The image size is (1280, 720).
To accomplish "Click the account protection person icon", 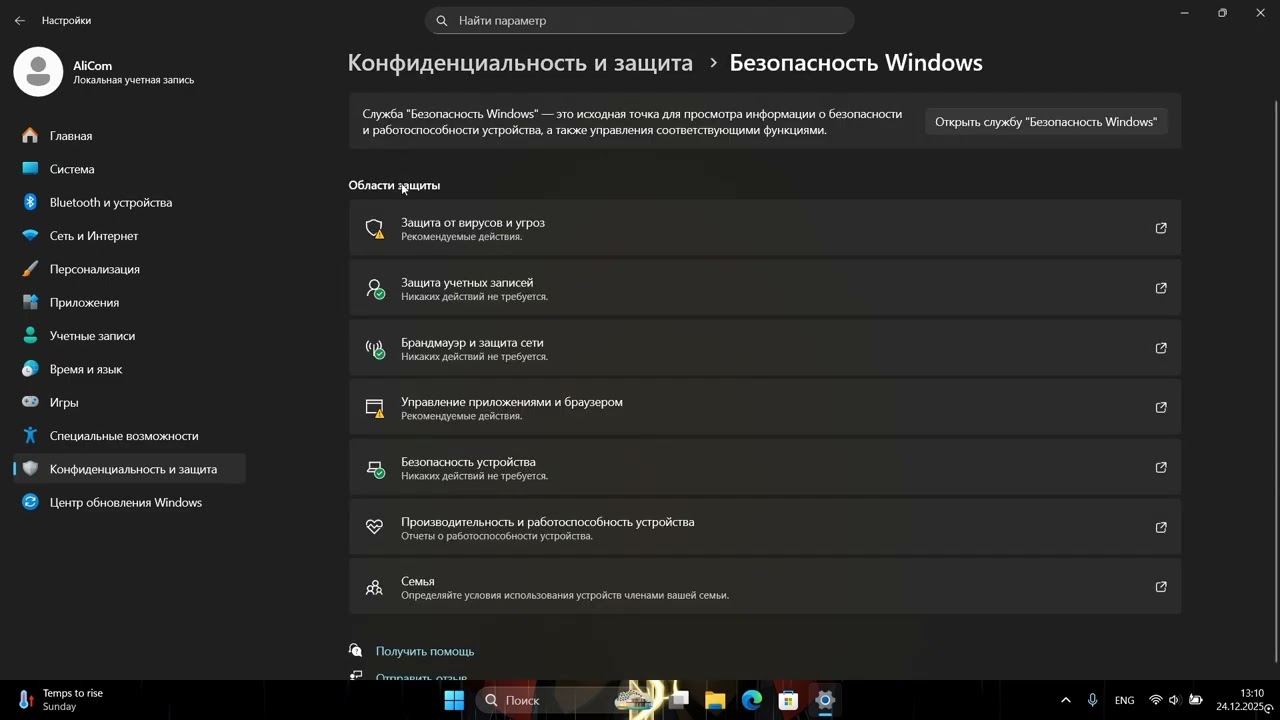I will (x=374, y=289).
